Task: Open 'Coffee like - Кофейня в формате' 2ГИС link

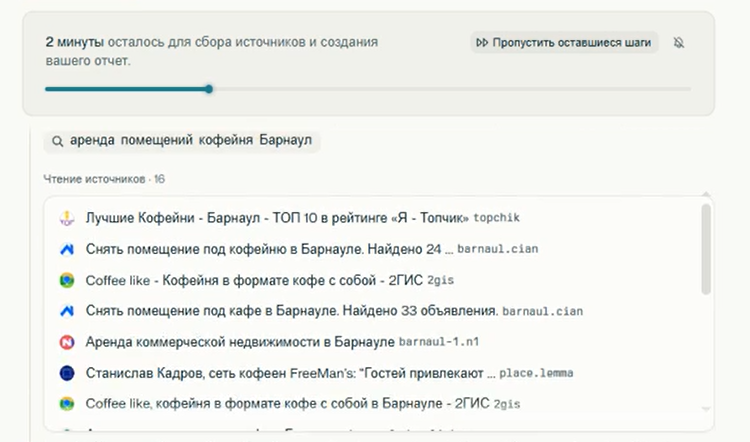Action: [254, 280]
